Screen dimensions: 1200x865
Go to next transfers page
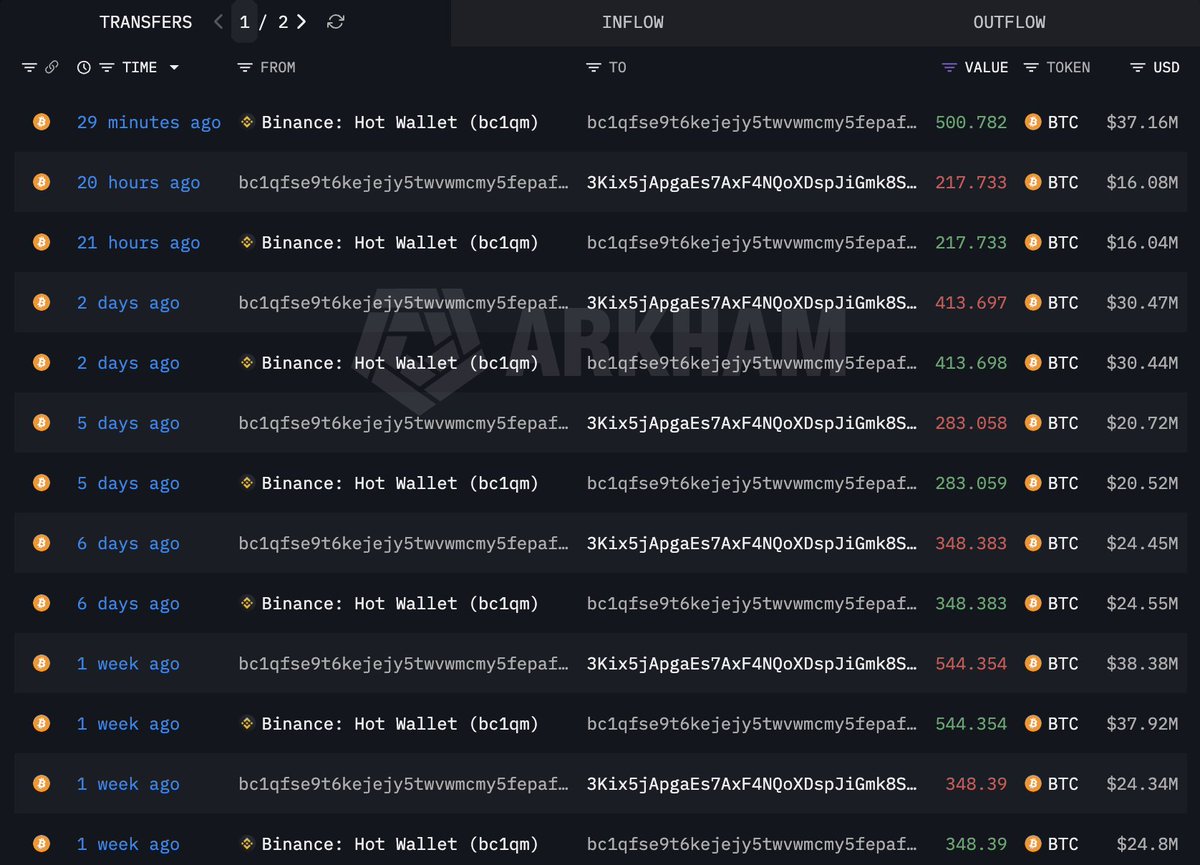302,22
